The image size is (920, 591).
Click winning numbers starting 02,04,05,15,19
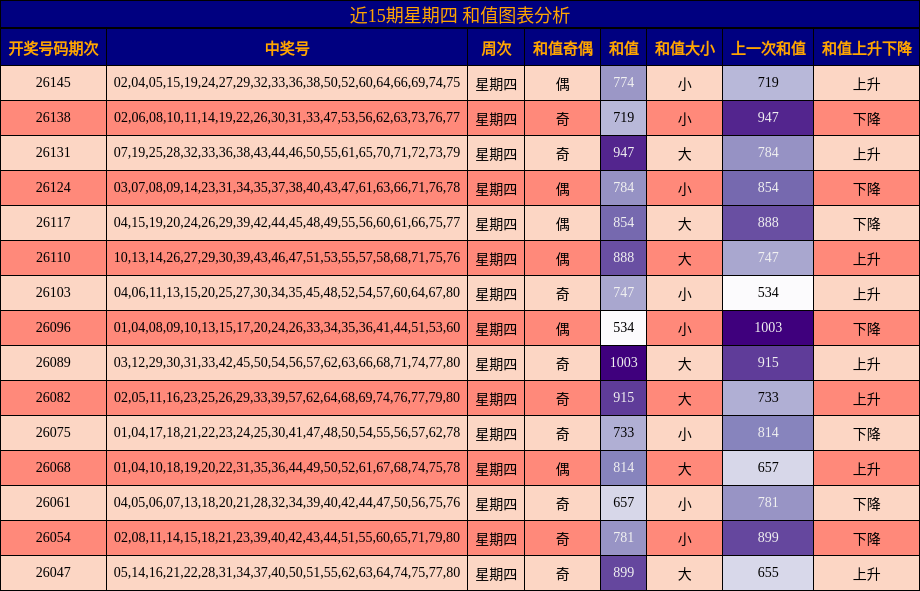click(x=287, y=83)
